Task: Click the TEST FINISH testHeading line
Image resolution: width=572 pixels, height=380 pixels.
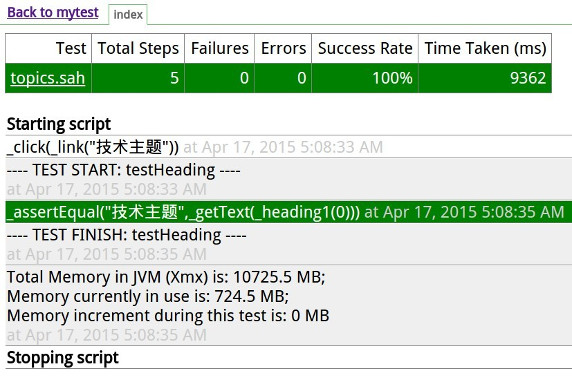Action: click(127, 235)
